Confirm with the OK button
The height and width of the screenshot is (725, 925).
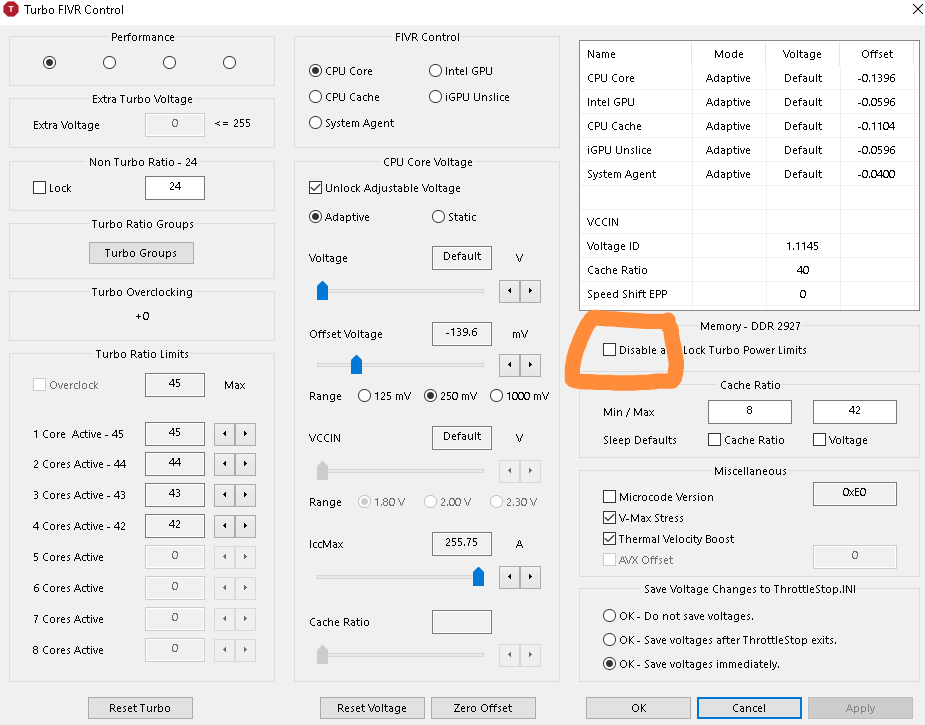pos(638,708)
